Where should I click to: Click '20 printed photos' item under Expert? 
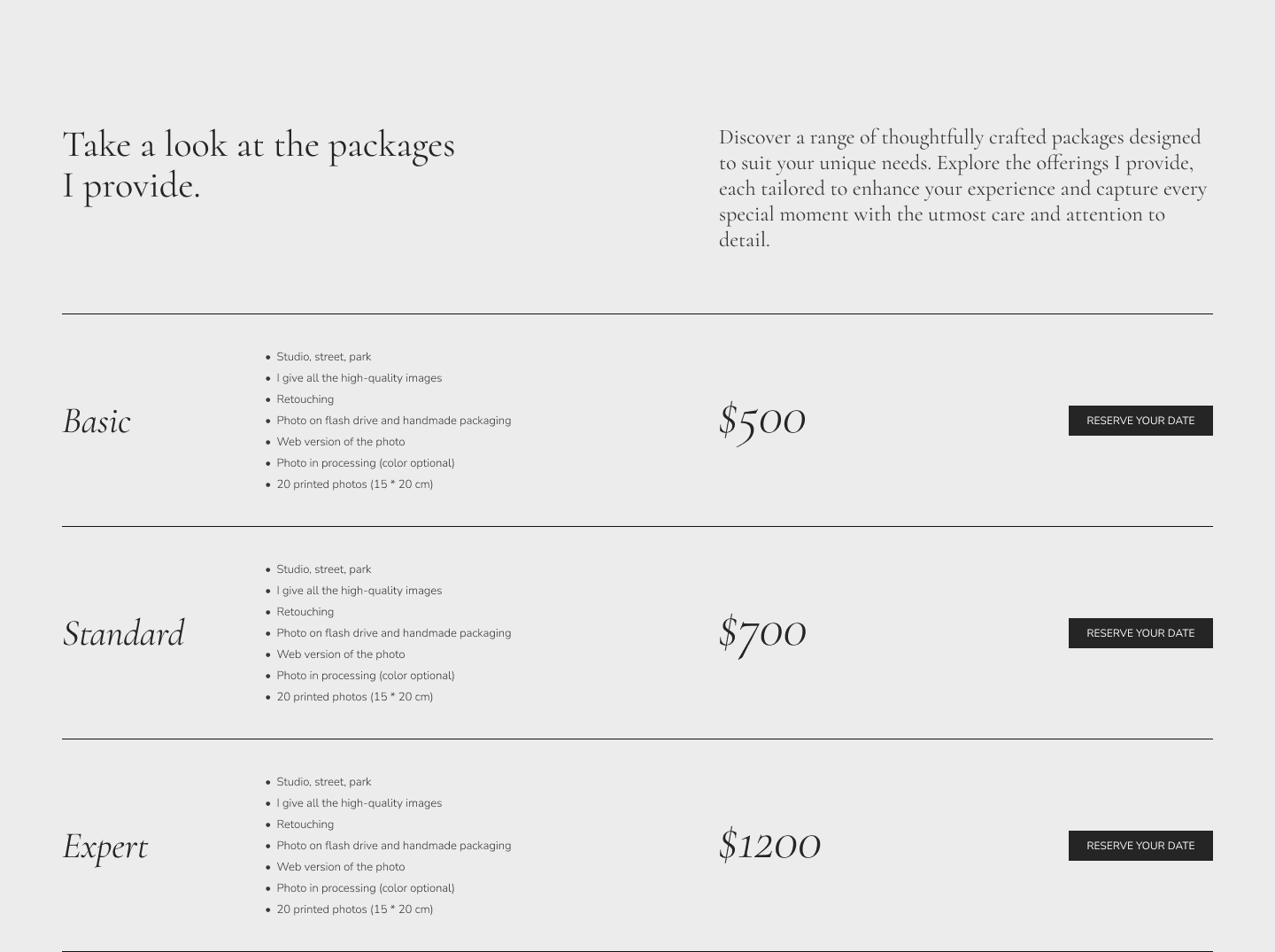point(354,909)
